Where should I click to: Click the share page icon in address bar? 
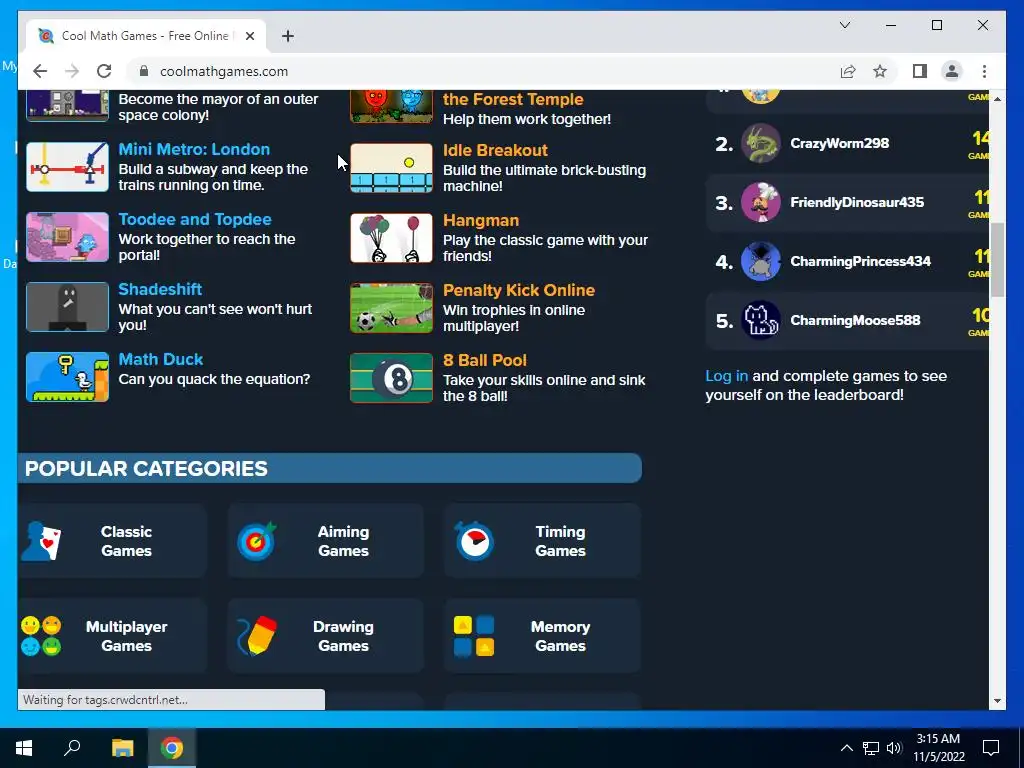coord(848,71)
